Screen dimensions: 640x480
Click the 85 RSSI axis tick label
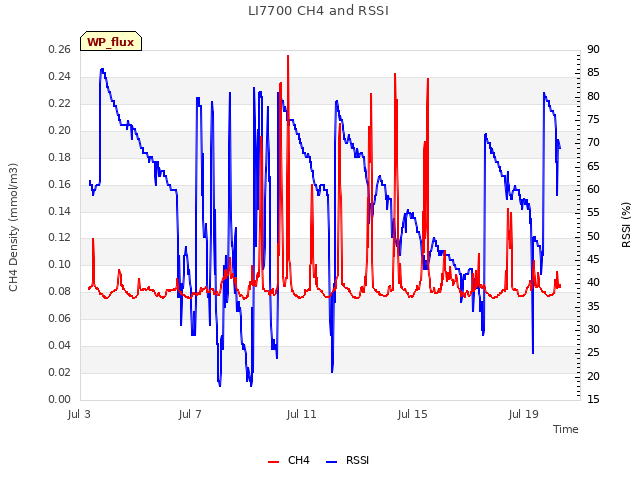click(x=593, y=73)
